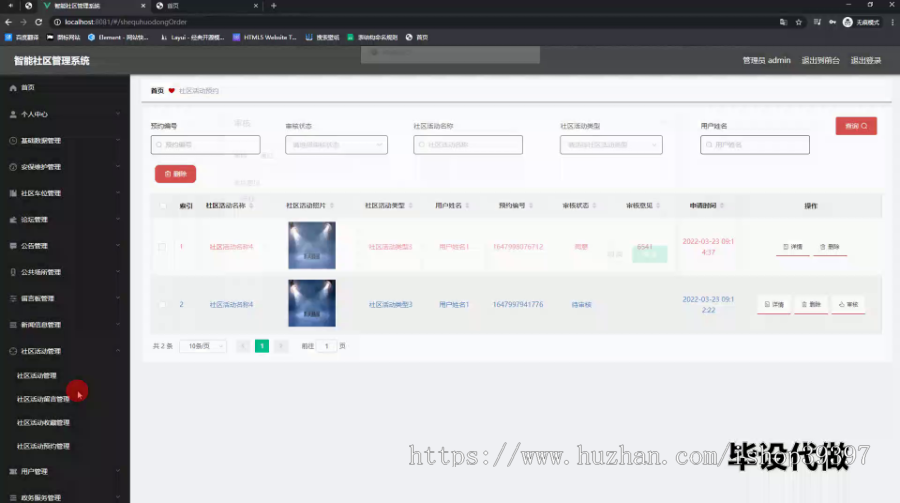Viewport: 900px width, 503px height.
Task: Check the checkbox for row 2
Action: (x=162, y=304)
